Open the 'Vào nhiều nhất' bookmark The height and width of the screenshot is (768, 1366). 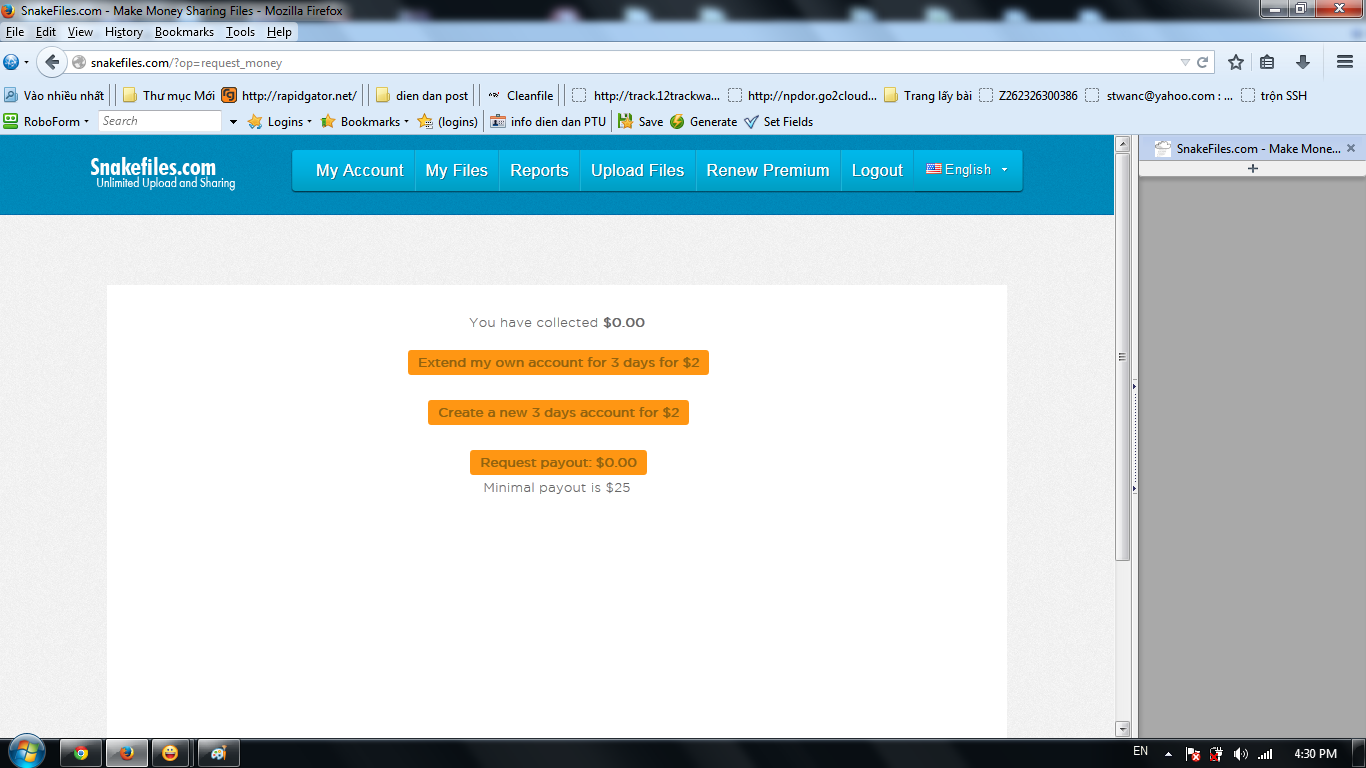54,96
